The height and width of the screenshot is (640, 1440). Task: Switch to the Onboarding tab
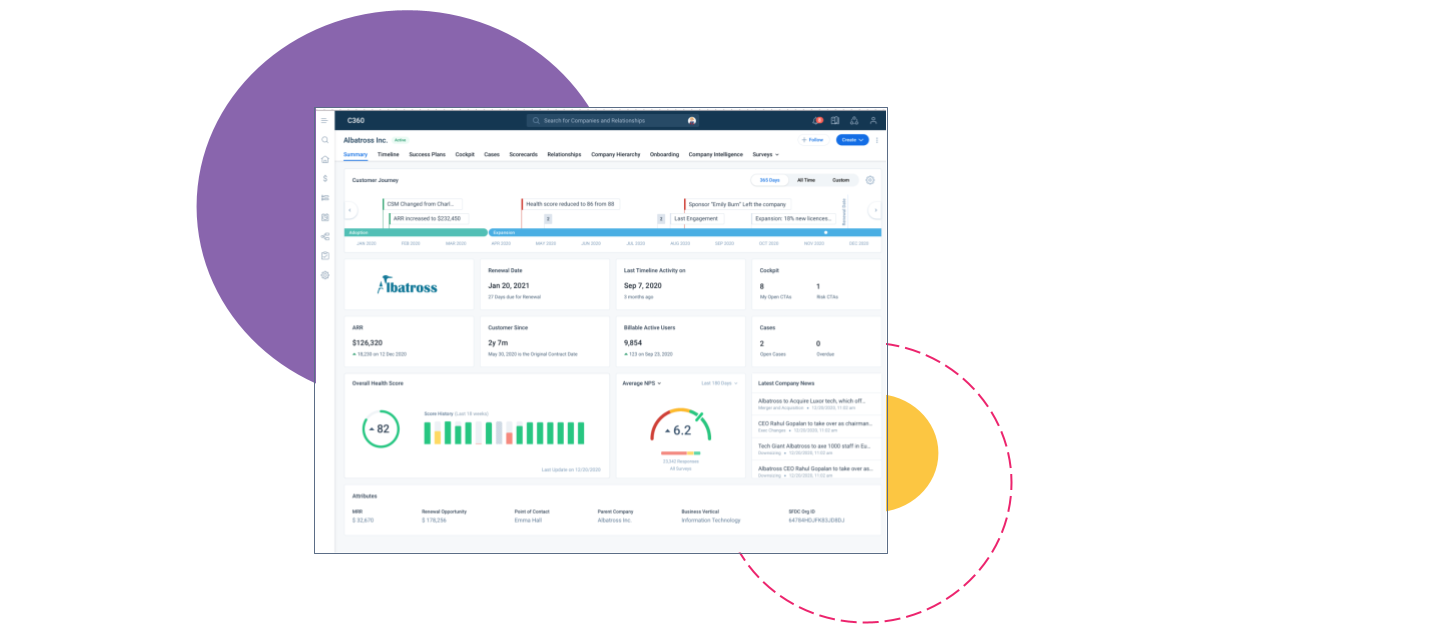(x=664, y=154)
